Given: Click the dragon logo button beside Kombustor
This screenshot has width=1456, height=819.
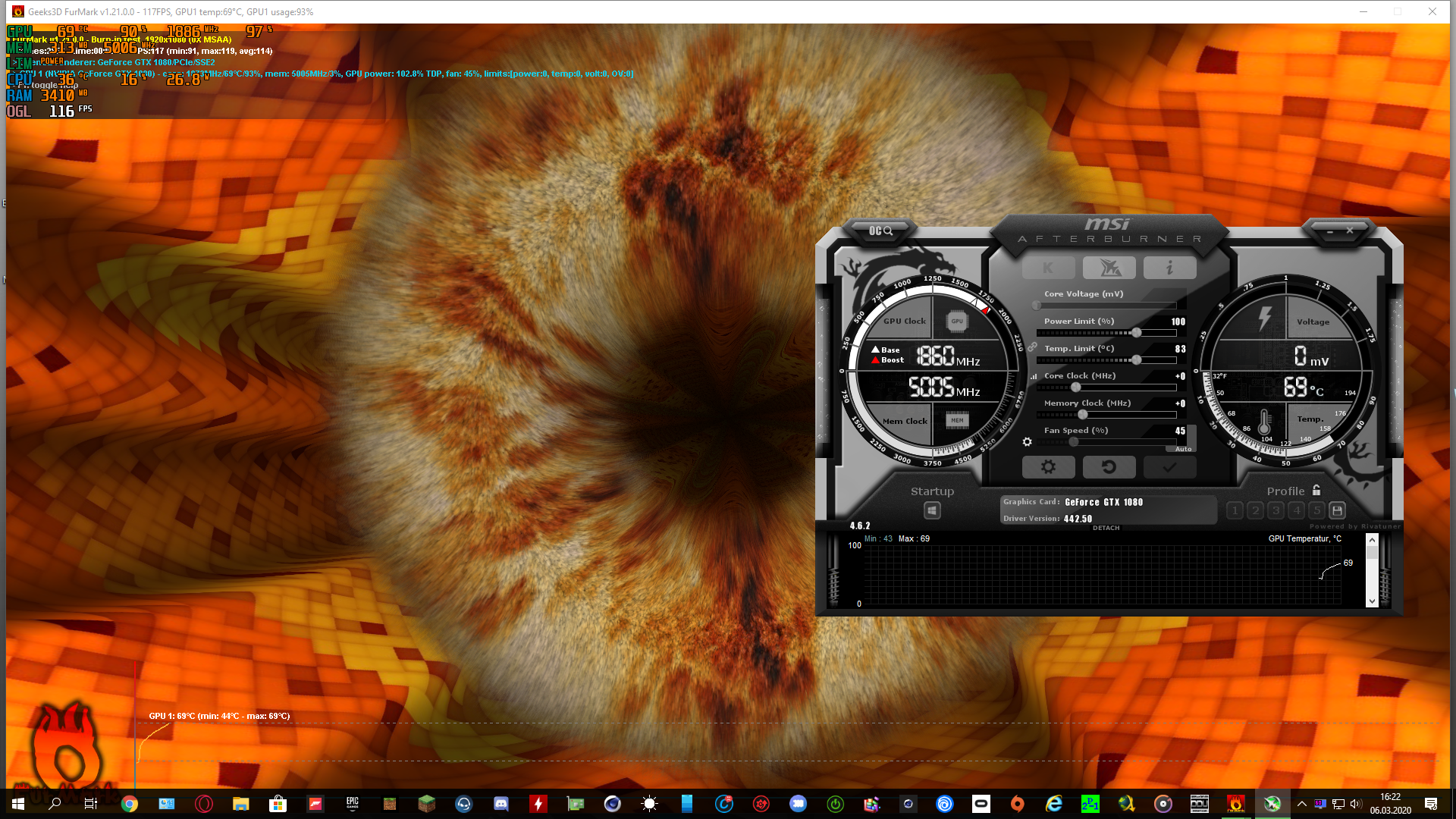Looking at the screenshot, I should (x=1109, y=268).
